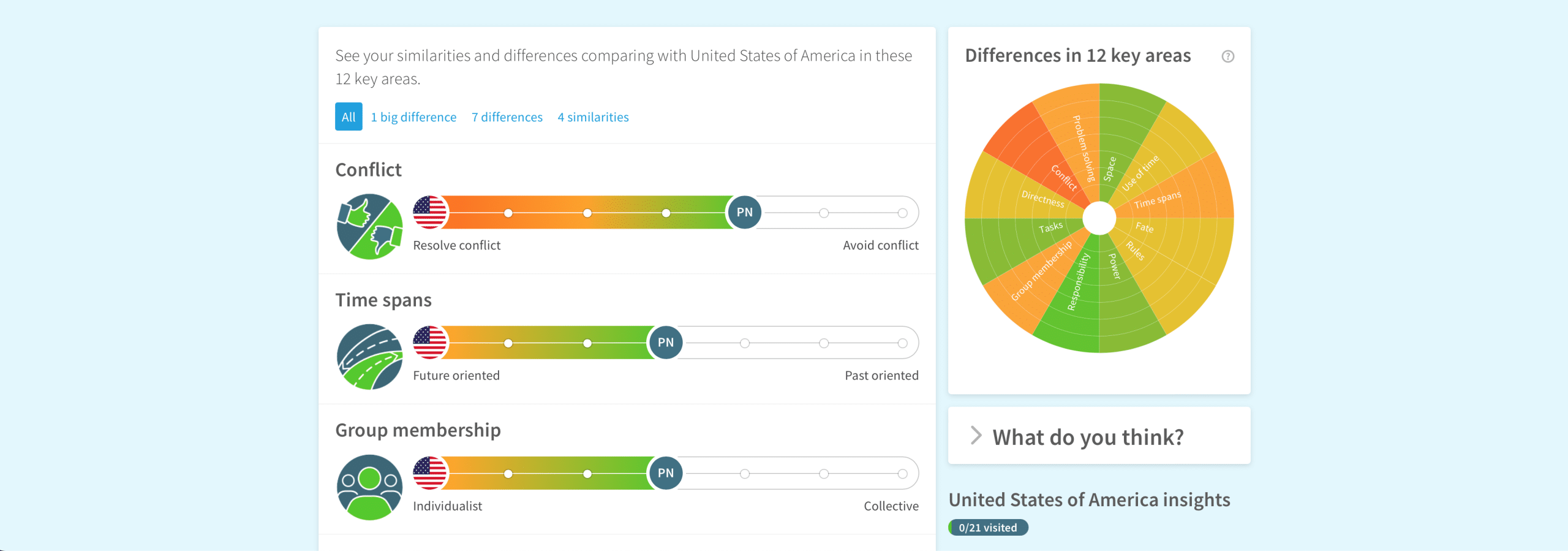Image resolution: width=1568 pixels, height=551 pixels.
Task: Filter by 7 differences
Action: tap(507, 117)
